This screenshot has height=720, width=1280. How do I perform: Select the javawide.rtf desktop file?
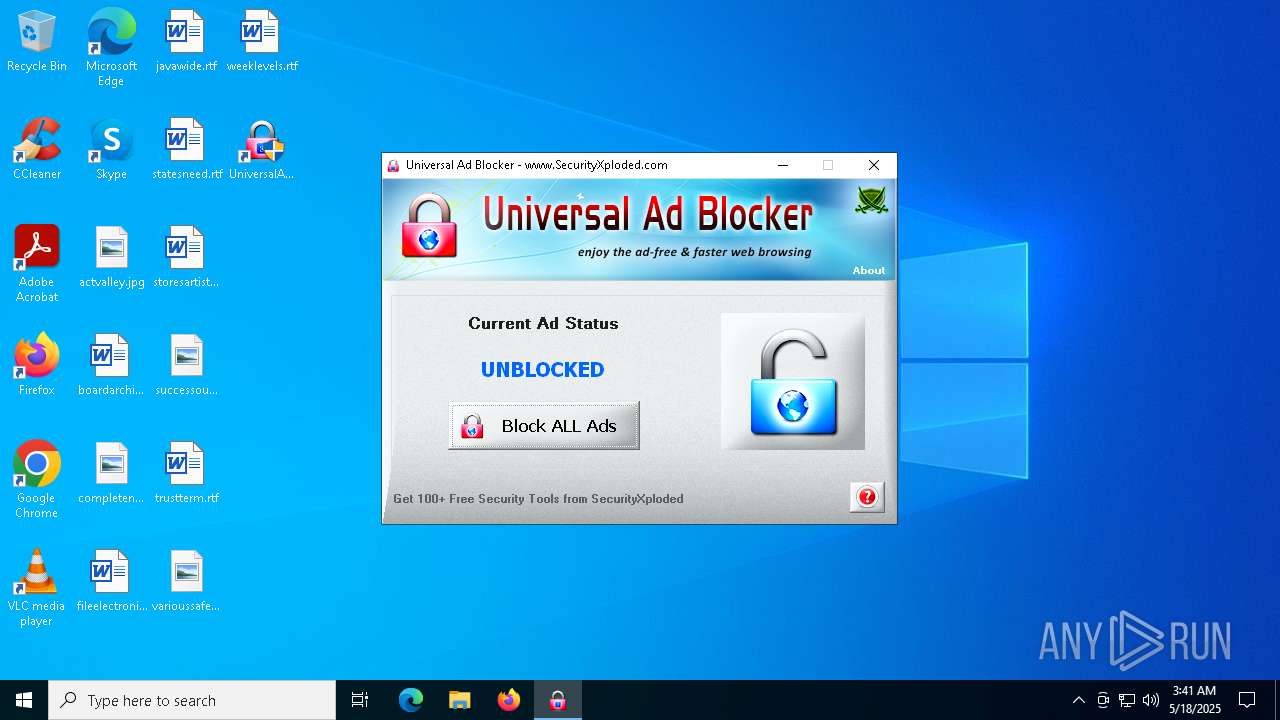click(186, 42)
